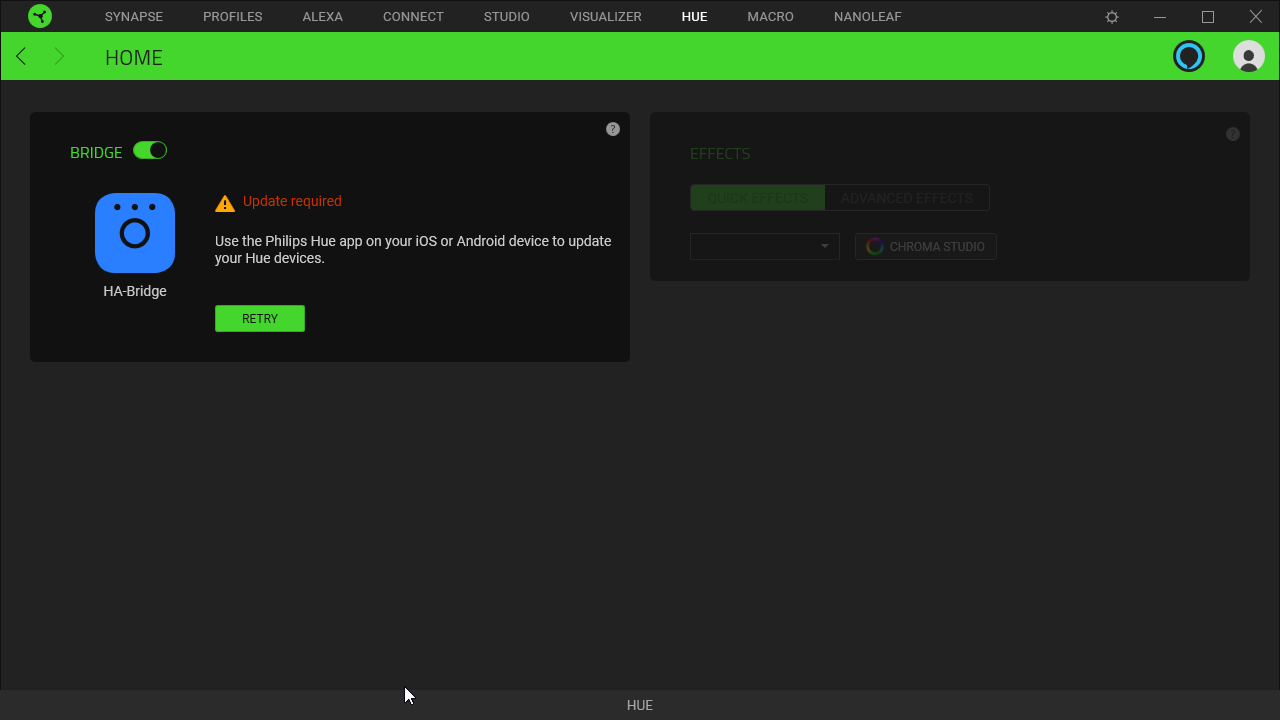Click the back navigation arrow

[21, 56]
